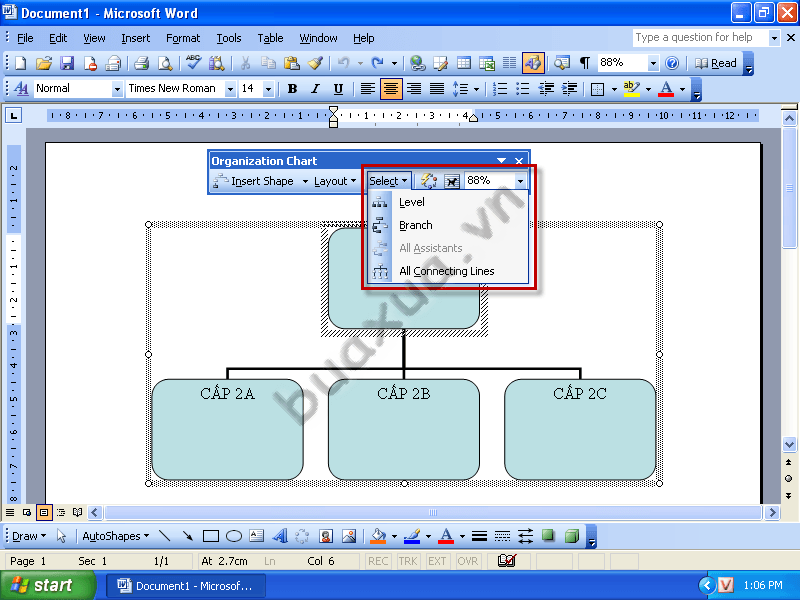The image size is (800, 600).
Task: Open the Font dropdown Times New Roman
Action: (x=230, y=89)
